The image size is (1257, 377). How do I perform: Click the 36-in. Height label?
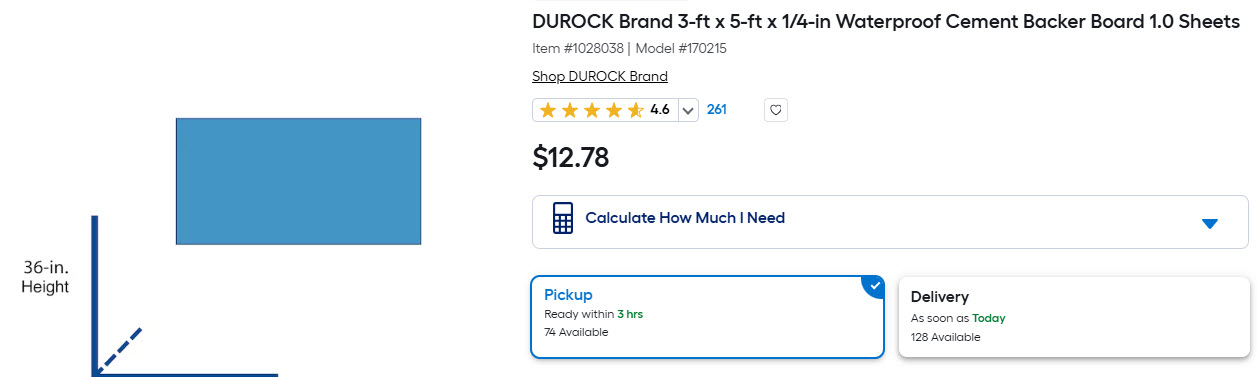pyautogui.click(x=46, y=277)
